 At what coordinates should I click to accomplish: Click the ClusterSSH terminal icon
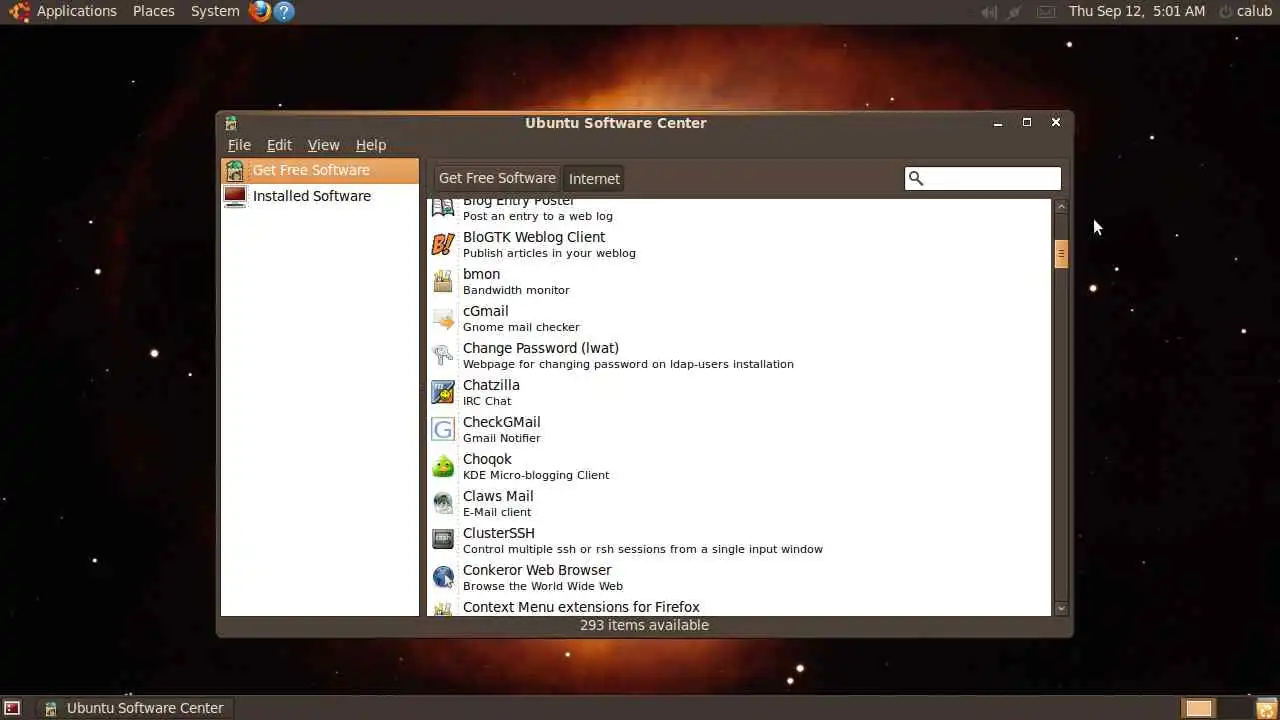[x=443, y=540]
